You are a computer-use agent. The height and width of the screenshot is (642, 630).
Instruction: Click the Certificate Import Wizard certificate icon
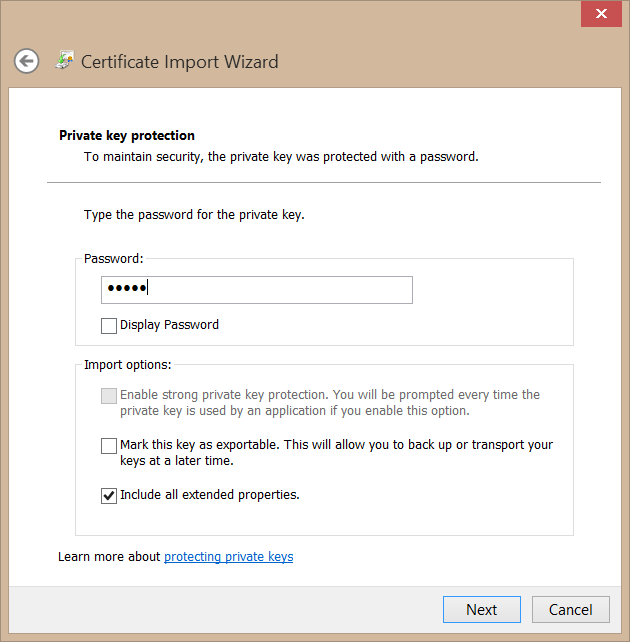click(64, 60)
